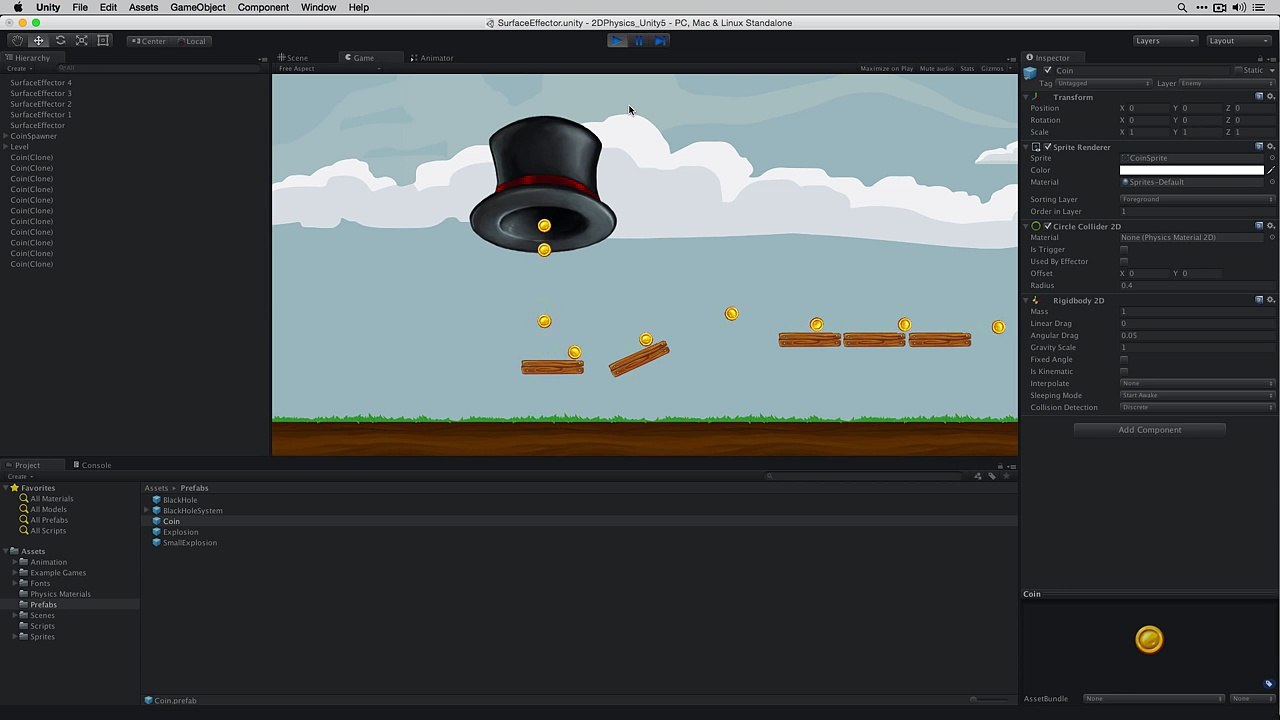Toggle the Static checkbox

1238,71
